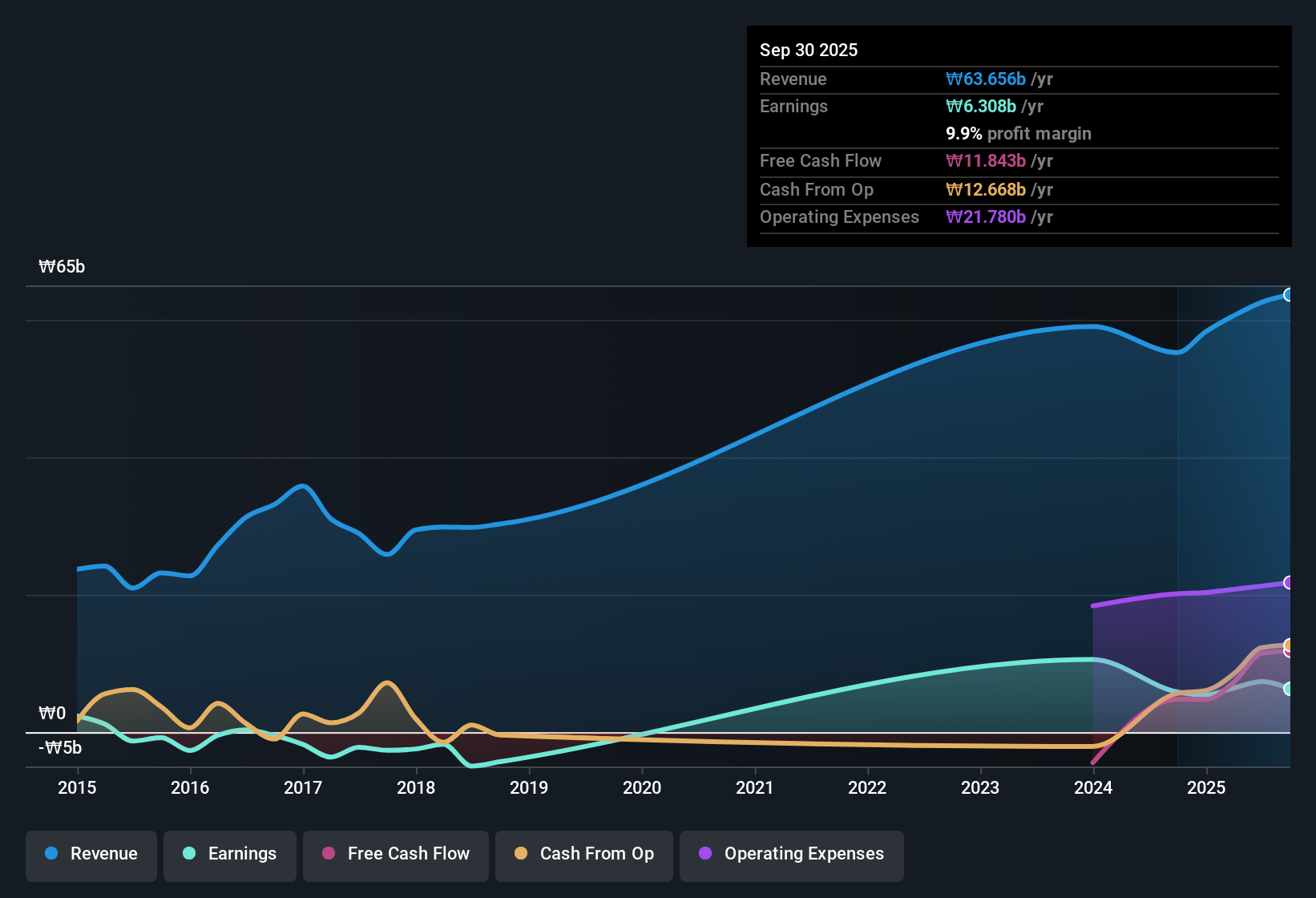Screen dimensions: 1316x898
Task: Select the Revenue endpoint marker on the chart
Action: 1289,295
